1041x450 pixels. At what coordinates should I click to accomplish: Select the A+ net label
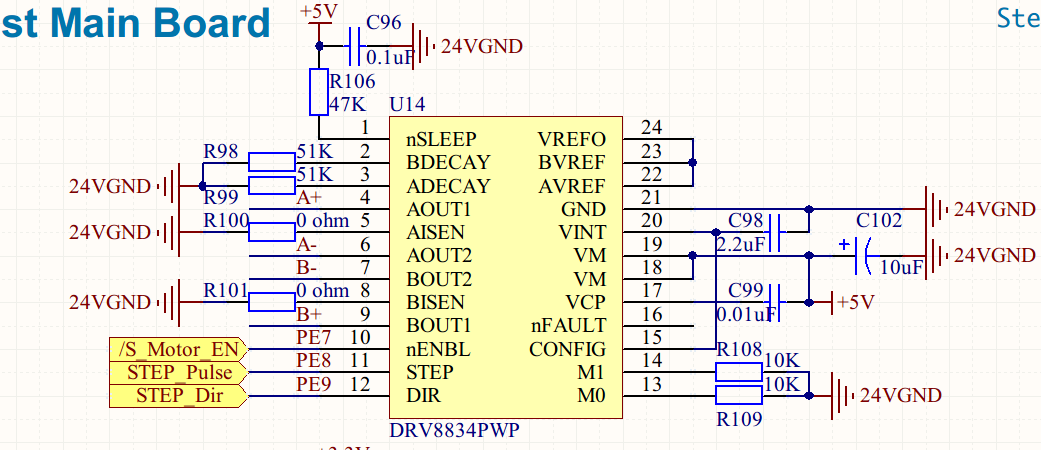coord(307,197)
